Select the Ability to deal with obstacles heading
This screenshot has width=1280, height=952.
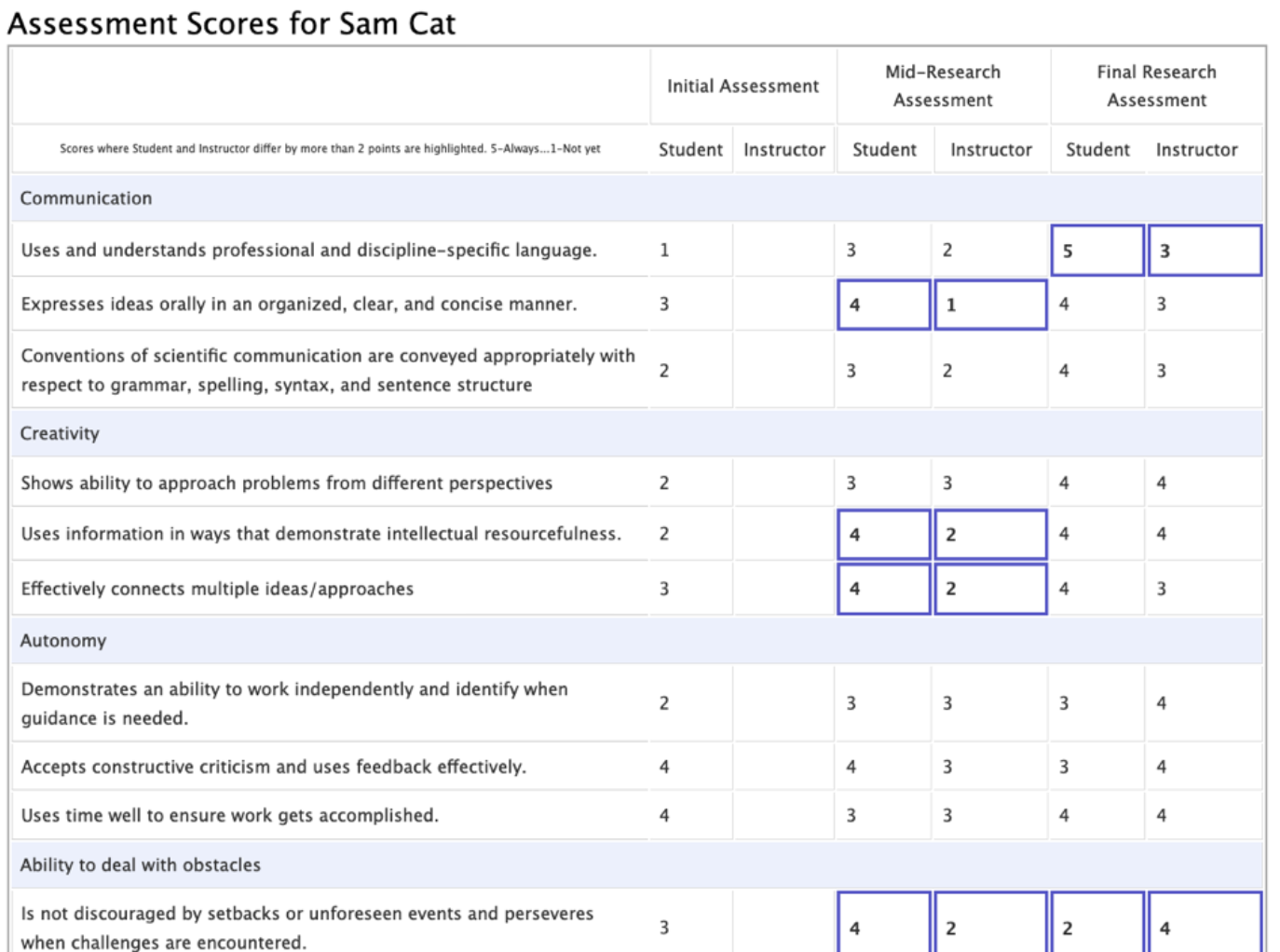tap(141, 864)
